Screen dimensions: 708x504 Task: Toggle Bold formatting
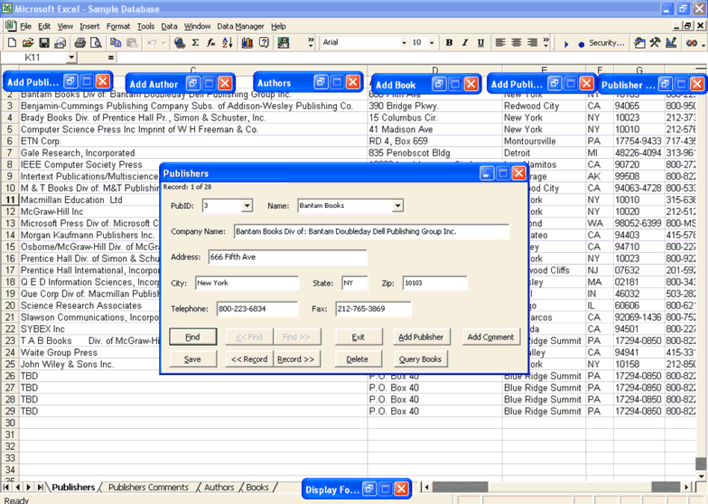click(x=449, y=43)
